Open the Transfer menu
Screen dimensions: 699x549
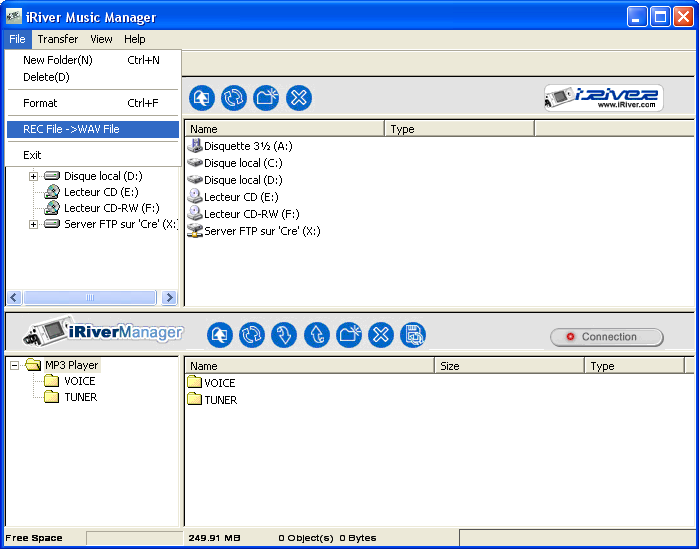(x=58, y=39)
